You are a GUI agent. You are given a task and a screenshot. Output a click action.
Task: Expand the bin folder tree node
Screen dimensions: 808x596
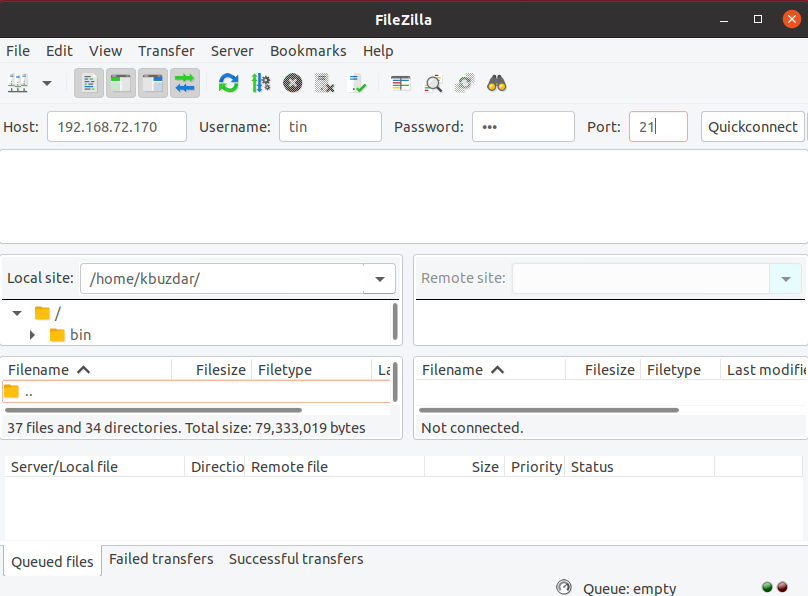[32, 335]
